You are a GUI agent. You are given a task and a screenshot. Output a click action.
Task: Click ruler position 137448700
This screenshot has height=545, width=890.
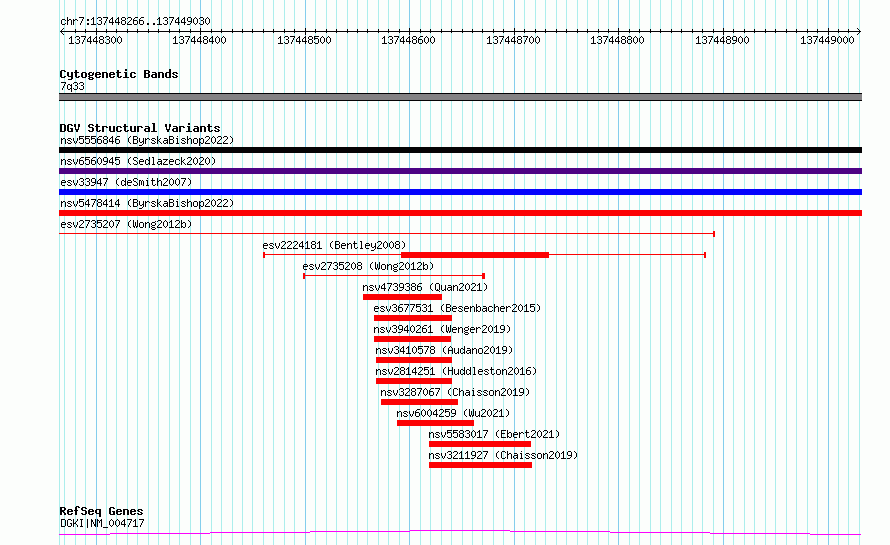point(514,40)
